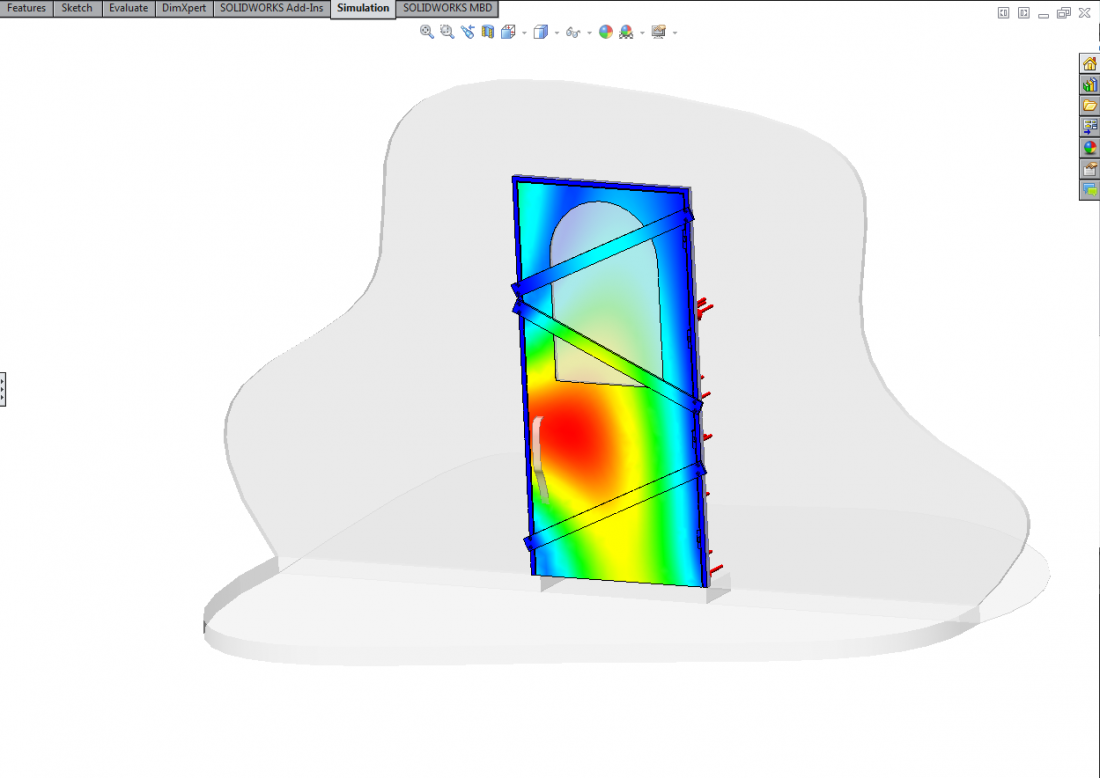Screen dimensions: 1100x778
Task: Click the Edit Appearance color ball icon
Action: (605, 32)
